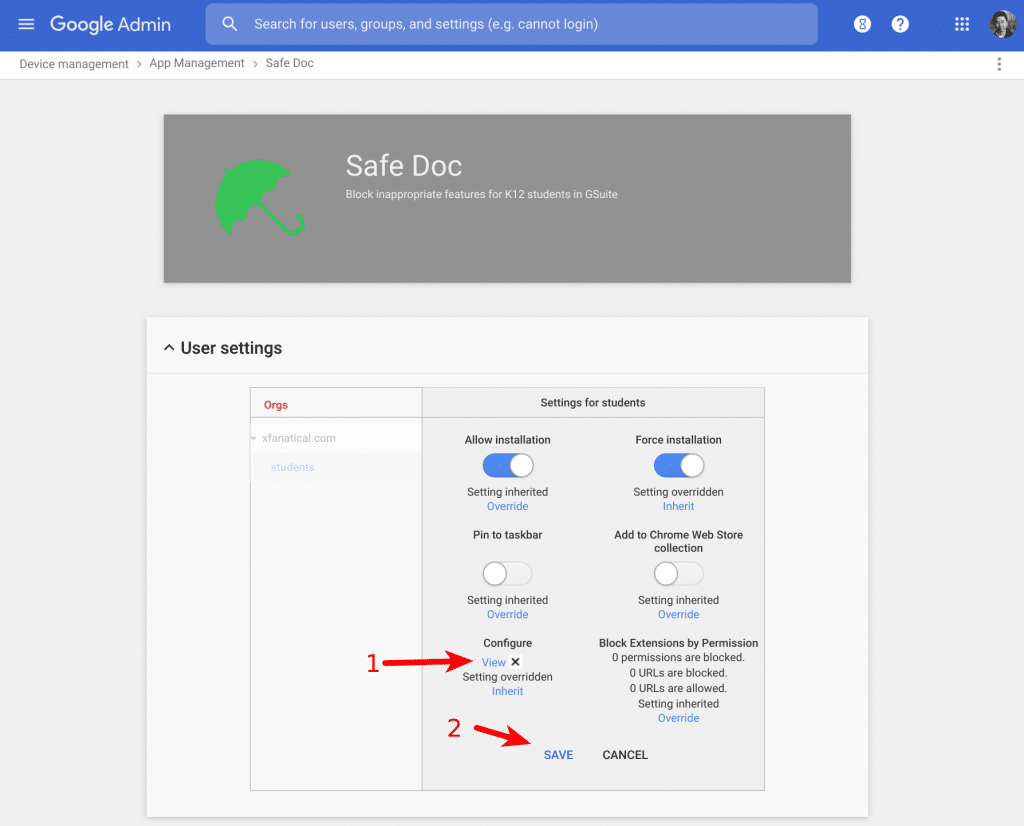The image size is (1024, 826).
Task: Open the hourglass tasks icon
Action: click(x=862, y=24)
